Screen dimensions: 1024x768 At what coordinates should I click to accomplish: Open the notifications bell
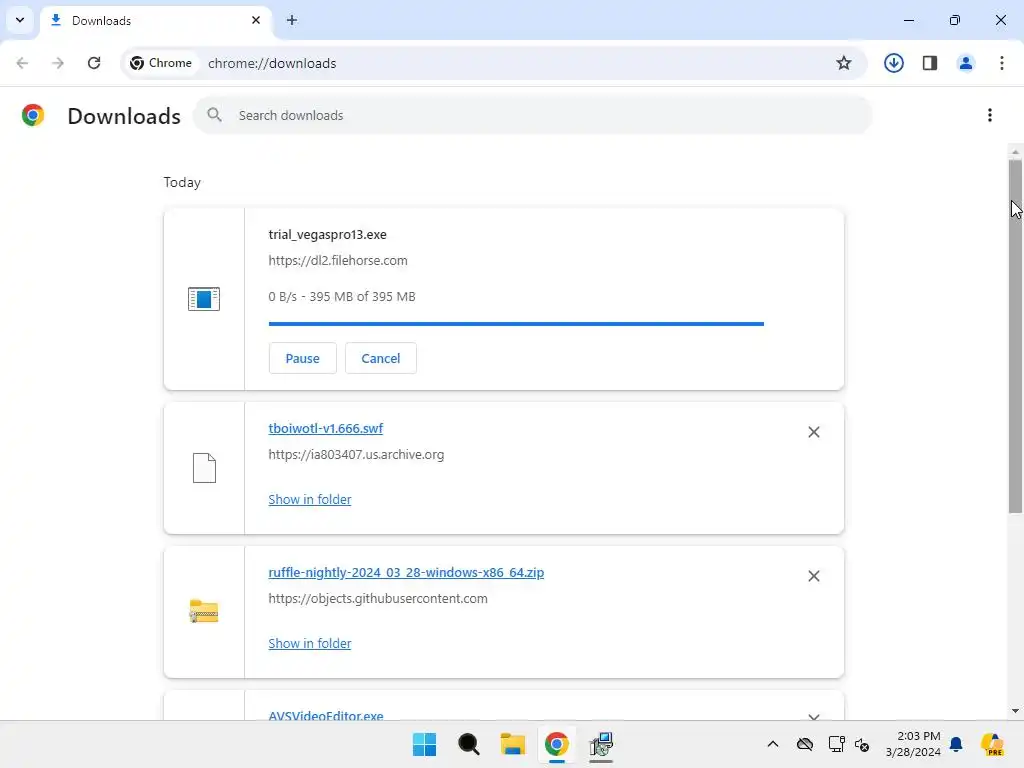point(956,744)
